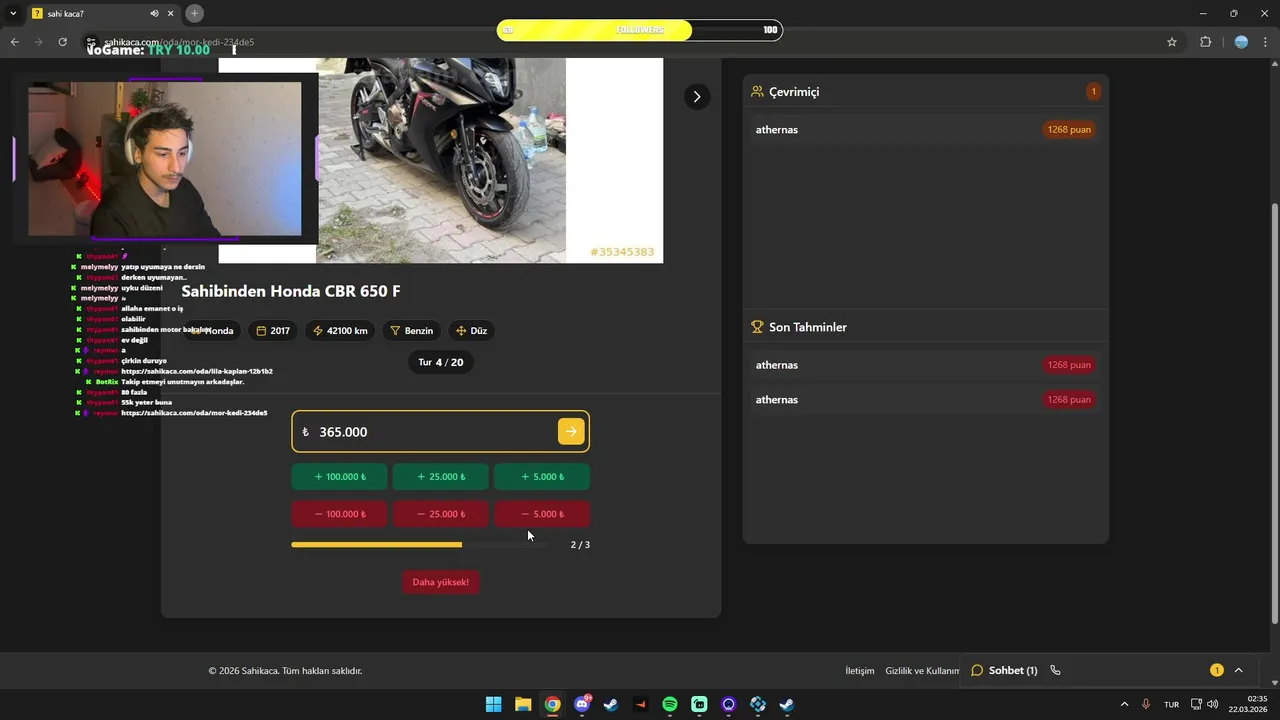Click the 42100 km mileage chip
The height and width of the screenshot is (720, 1280).
(x=340, y=331)
